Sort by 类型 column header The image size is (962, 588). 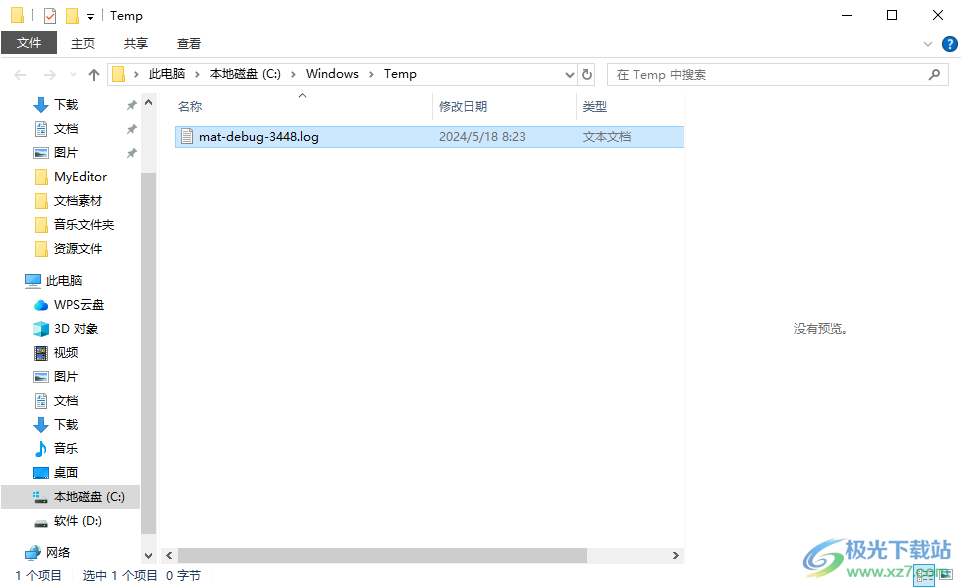click(x=595, y=107)
